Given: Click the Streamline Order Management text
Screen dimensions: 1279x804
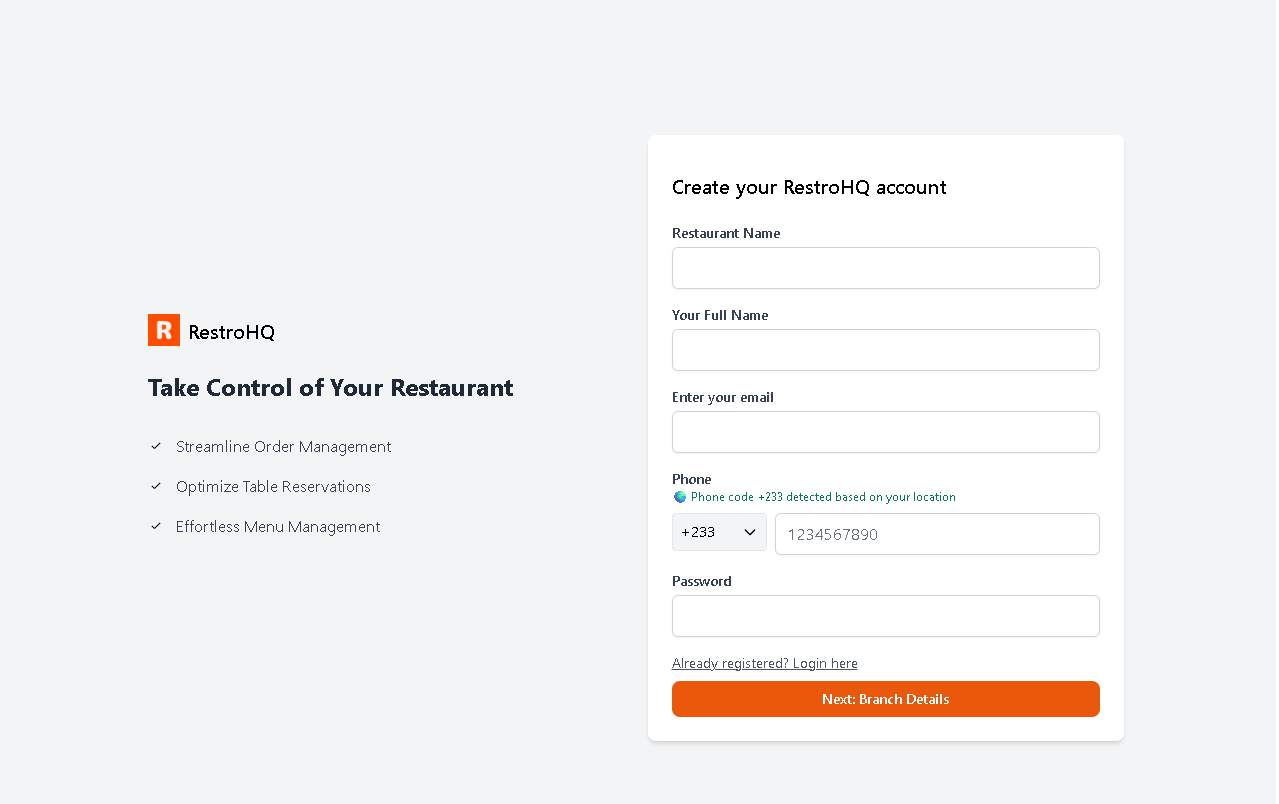Looking at the screenshot, I should tap(283, 447).
